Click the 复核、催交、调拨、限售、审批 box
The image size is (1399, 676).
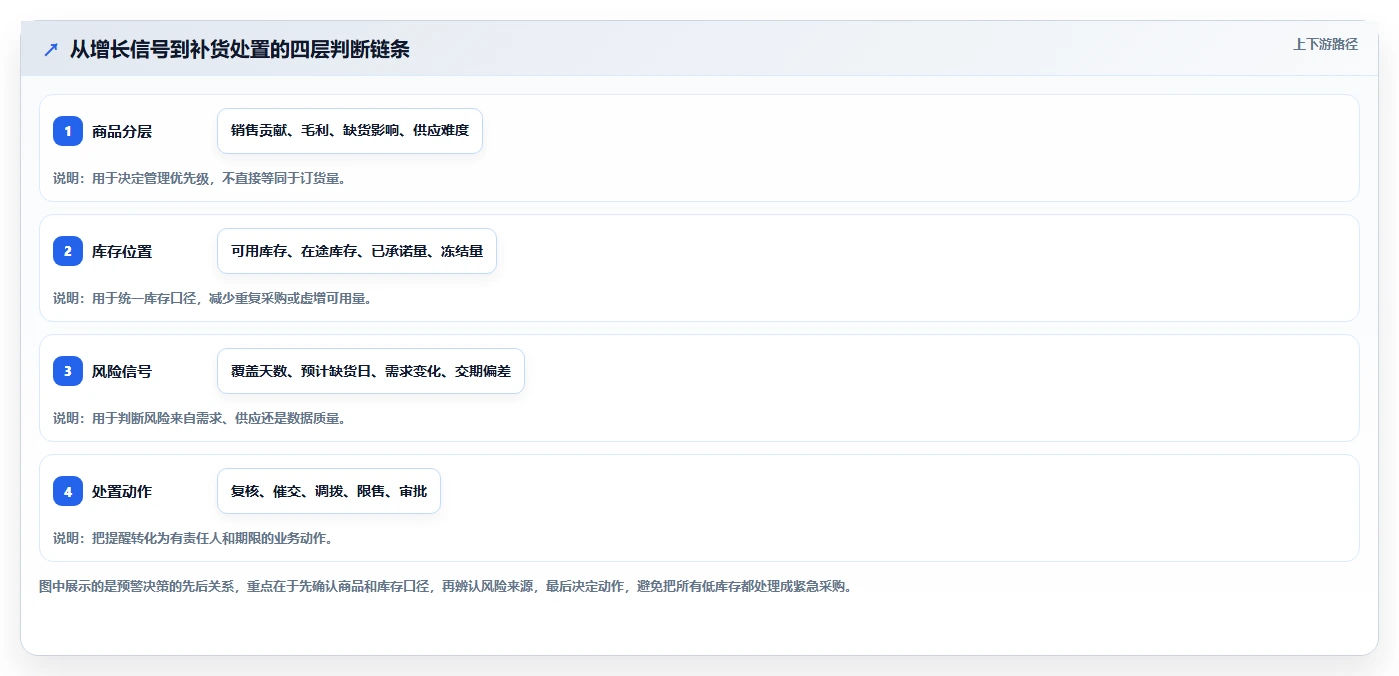coord(329,491)
